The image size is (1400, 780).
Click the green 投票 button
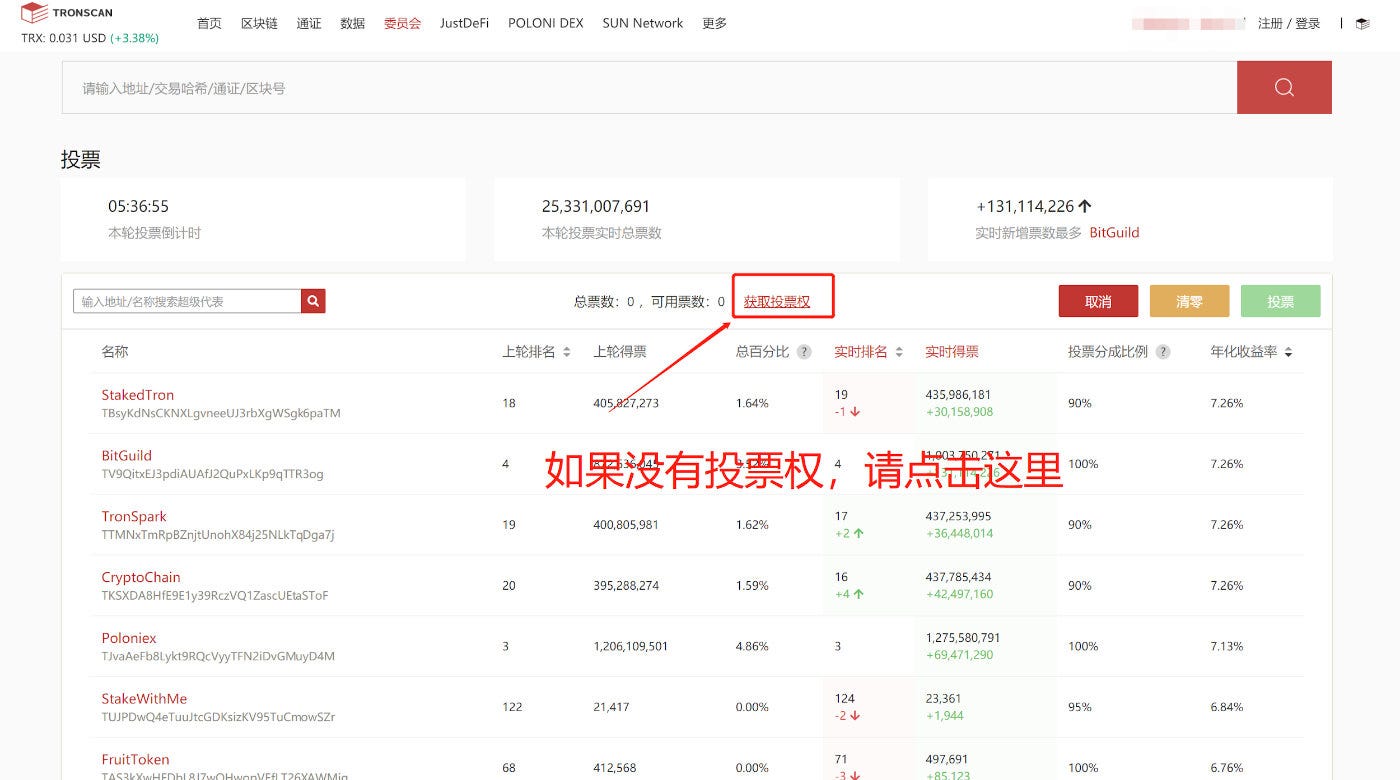pyautogui.click(x=1280, y=301)
